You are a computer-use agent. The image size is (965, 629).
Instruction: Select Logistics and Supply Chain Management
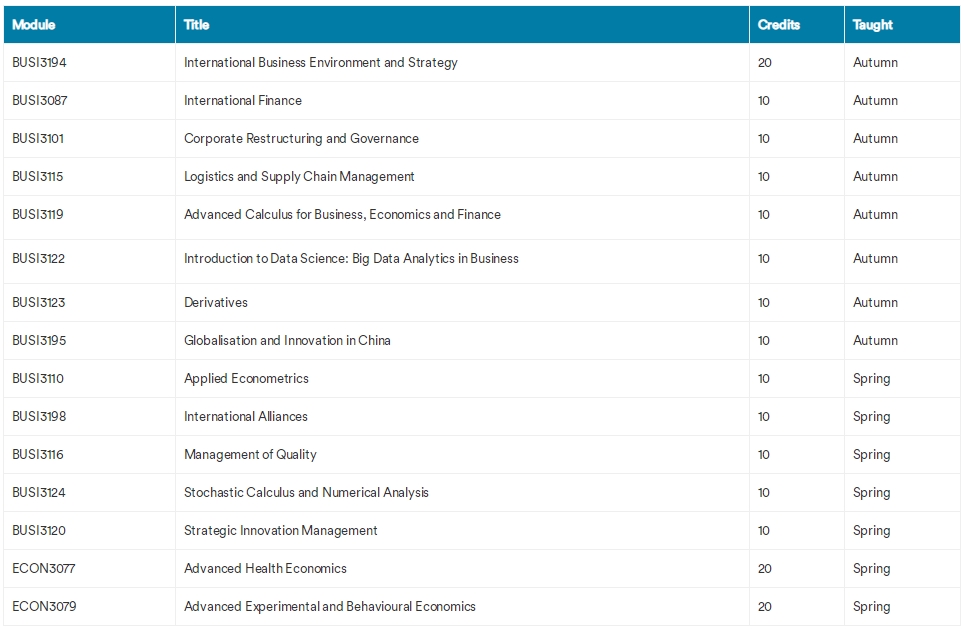[299, 177]
